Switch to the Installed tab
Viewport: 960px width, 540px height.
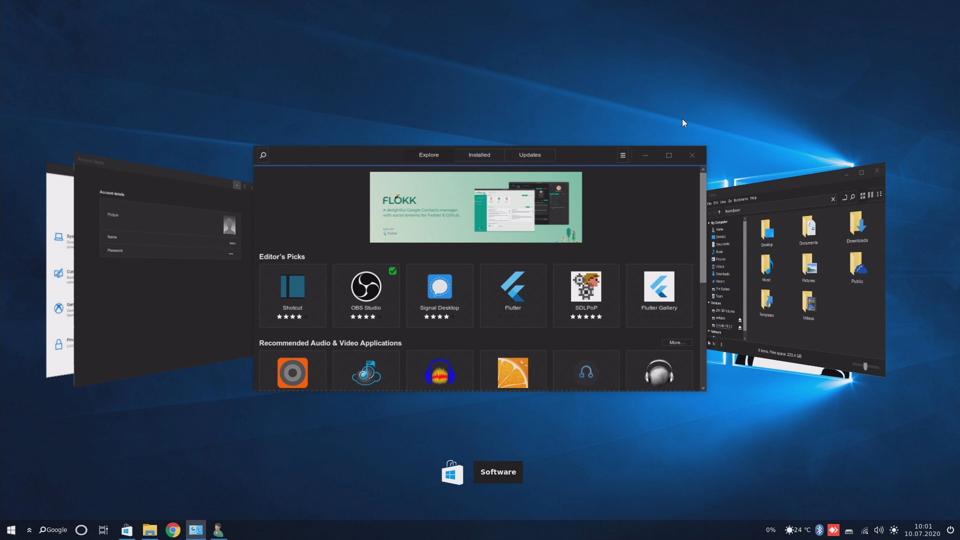[x=479, y=155]
